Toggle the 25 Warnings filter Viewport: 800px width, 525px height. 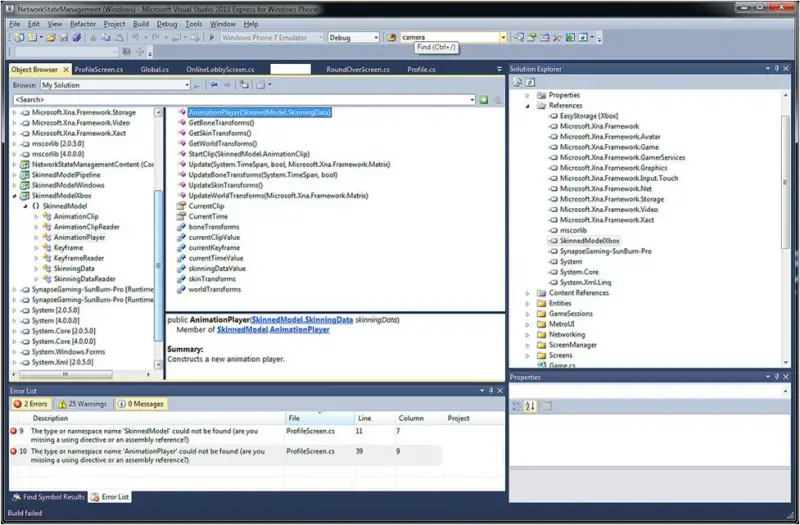[x=82, y=404]
